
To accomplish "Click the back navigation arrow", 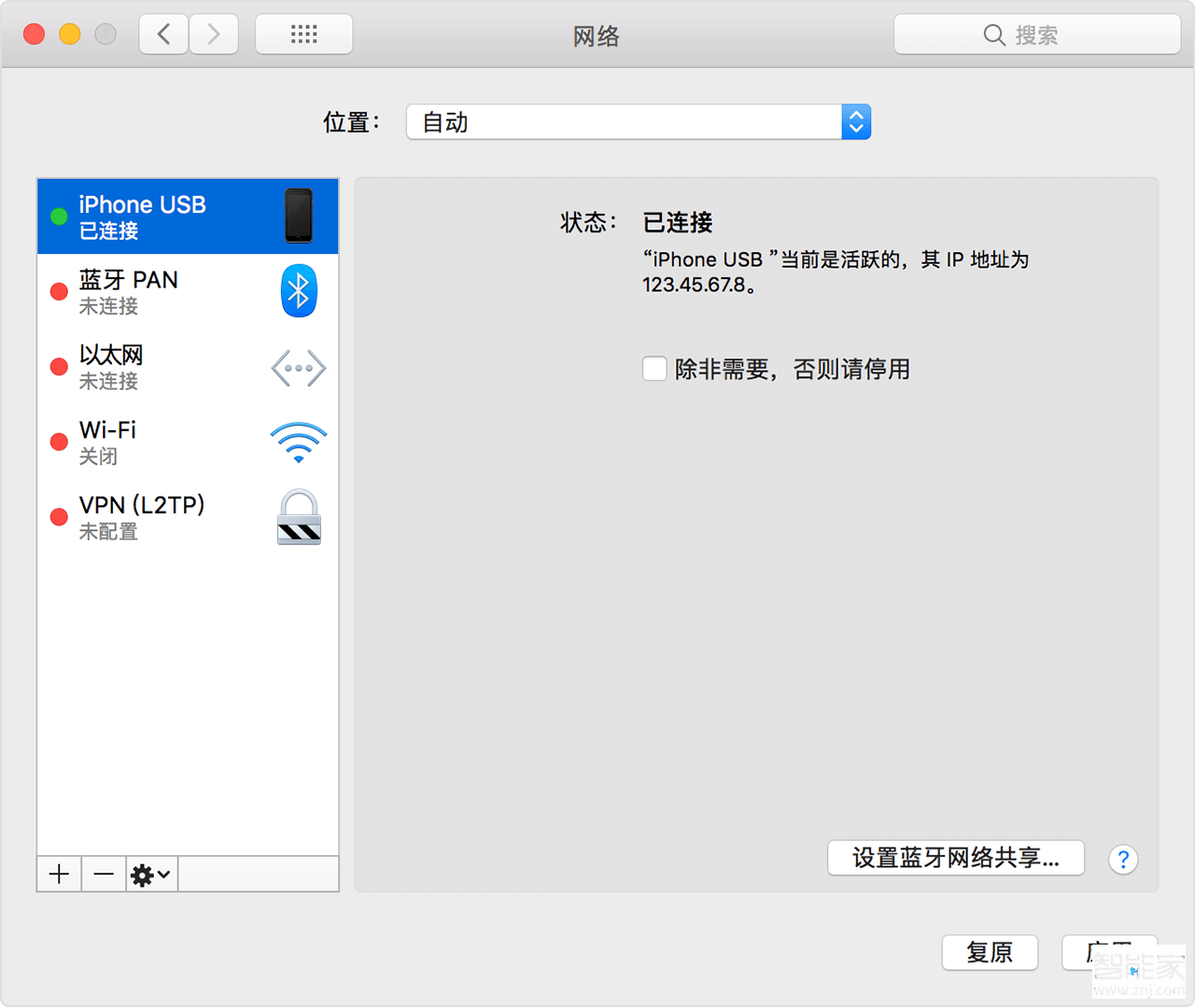I will click(162, 34).
